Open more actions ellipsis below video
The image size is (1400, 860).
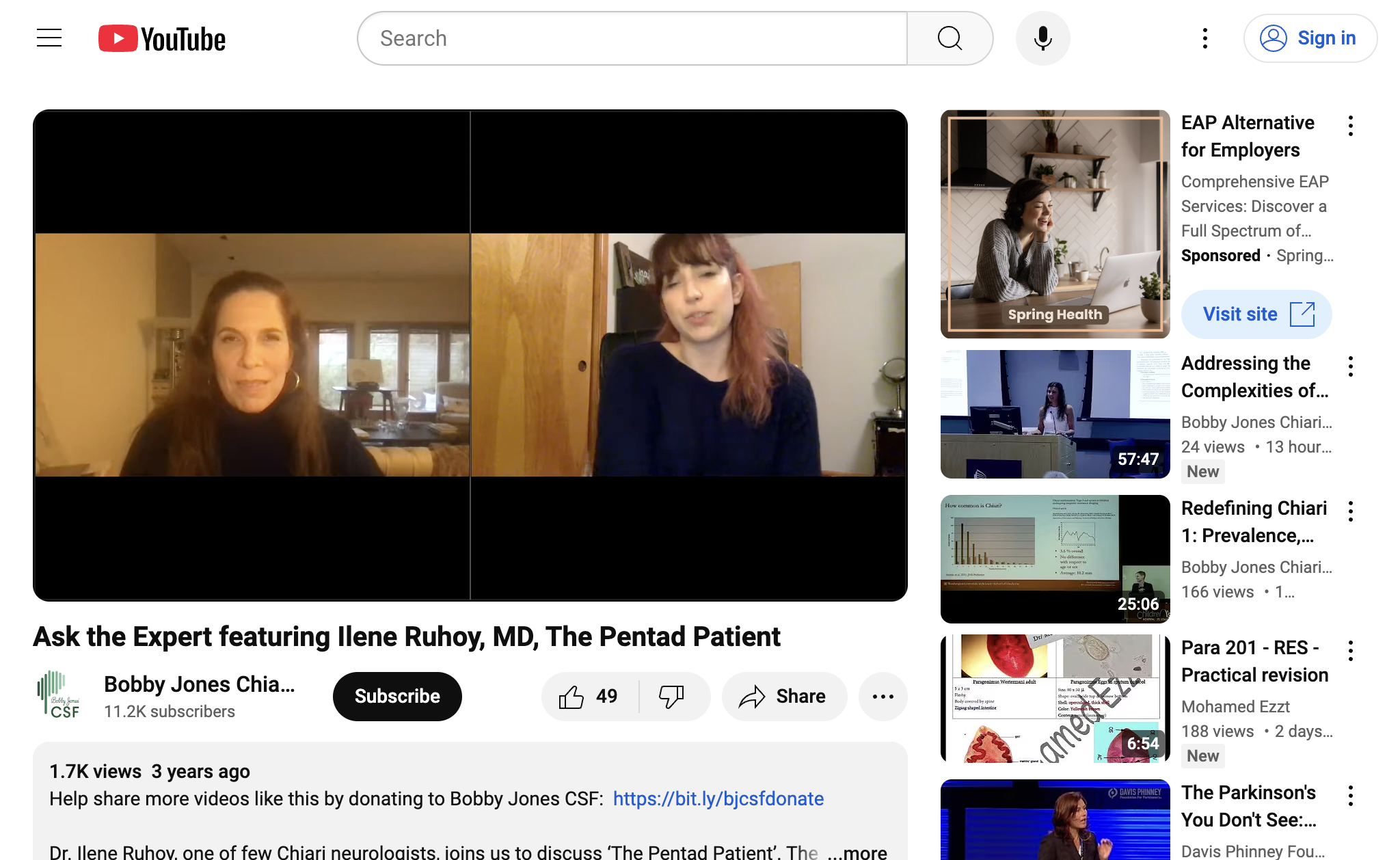pos(883,697)
